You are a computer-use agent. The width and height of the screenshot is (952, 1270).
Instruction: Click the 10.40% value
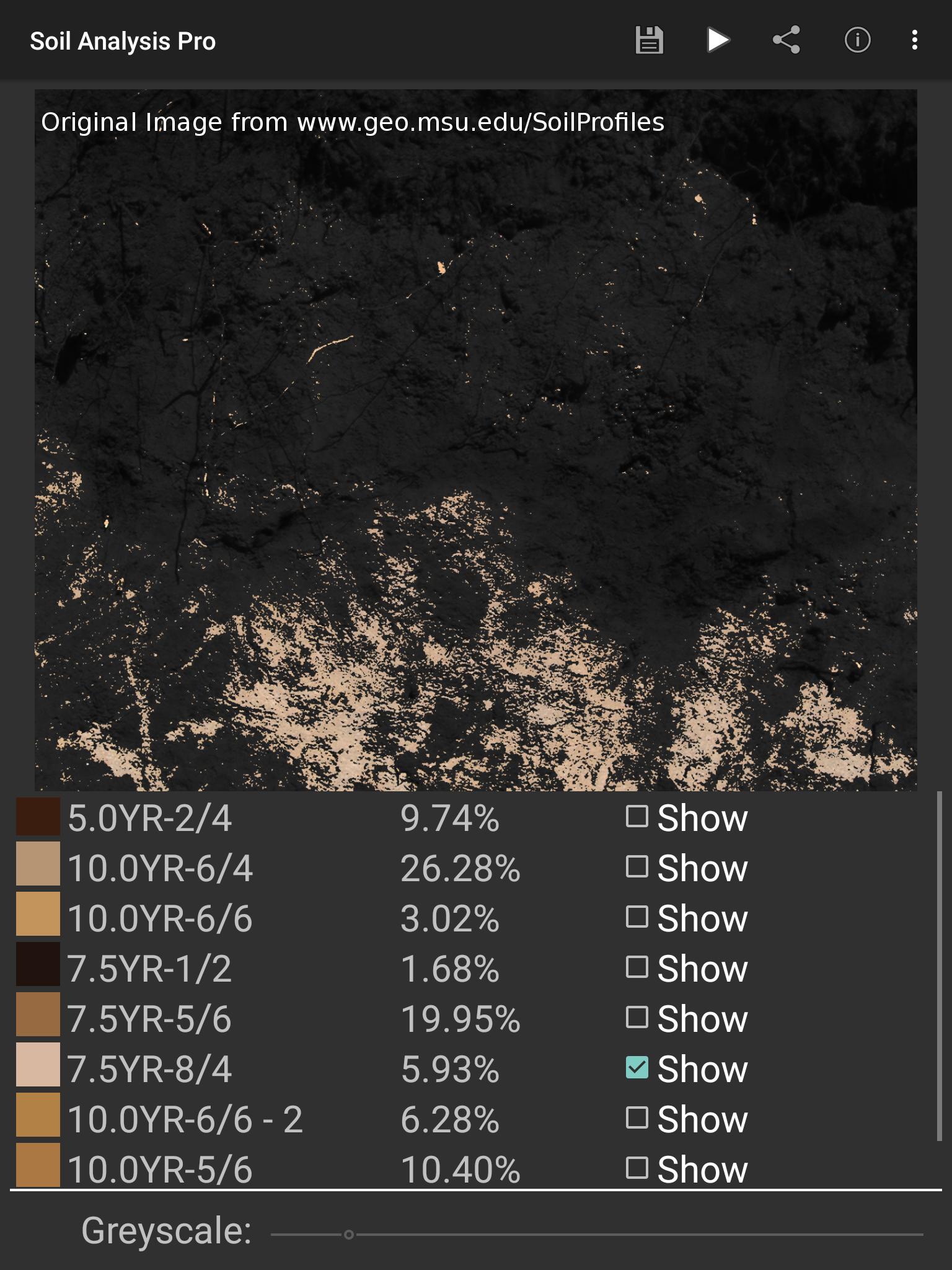pos(461,1170)
